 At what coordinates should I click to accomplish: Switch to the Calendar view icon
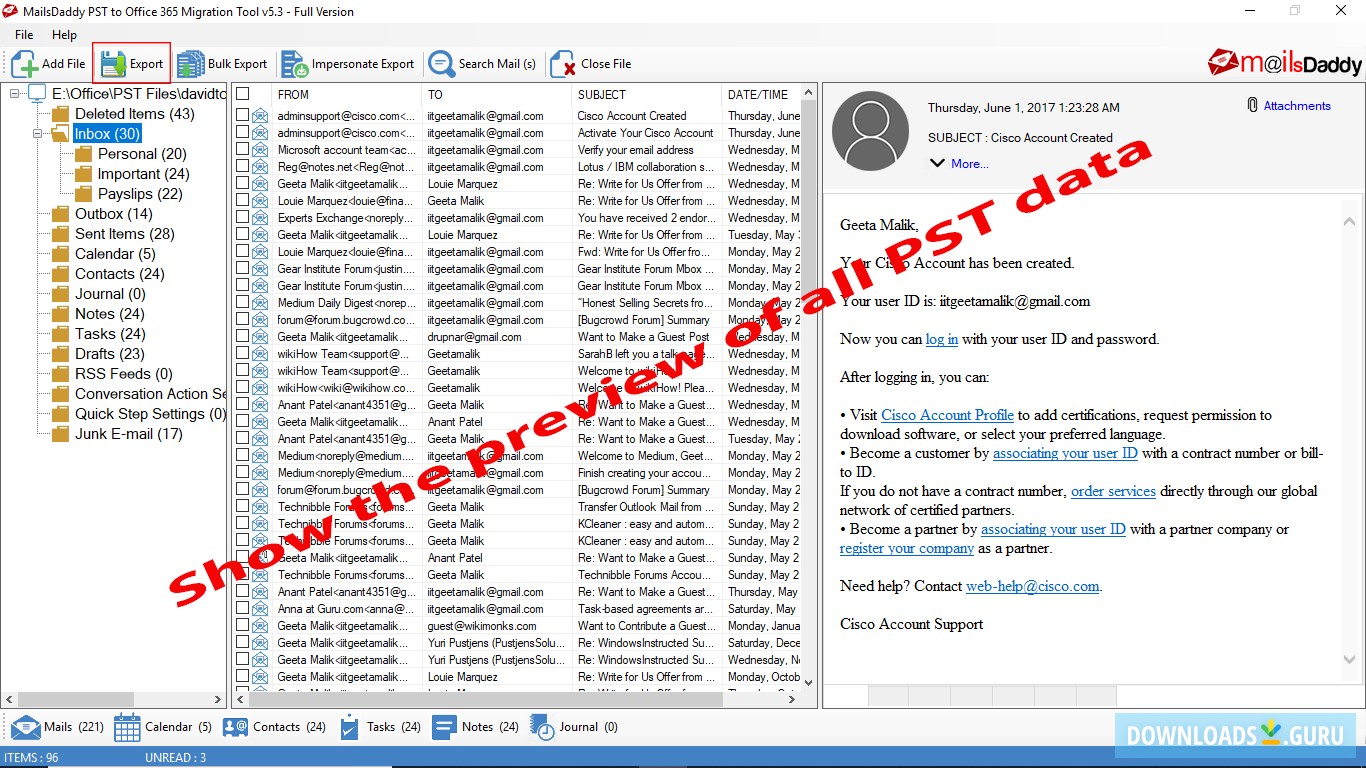(126, 727)
